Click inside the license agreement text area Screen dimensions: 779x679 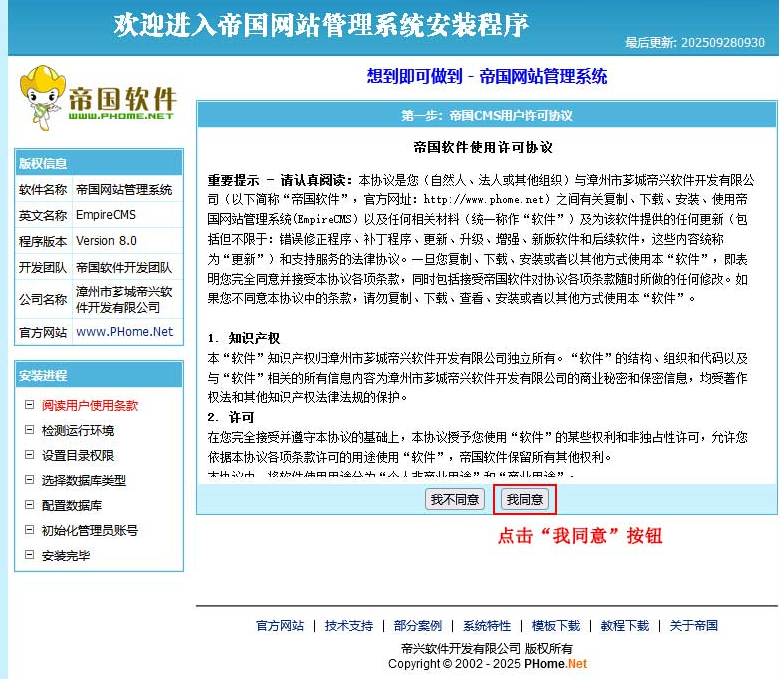coord(486,300)
